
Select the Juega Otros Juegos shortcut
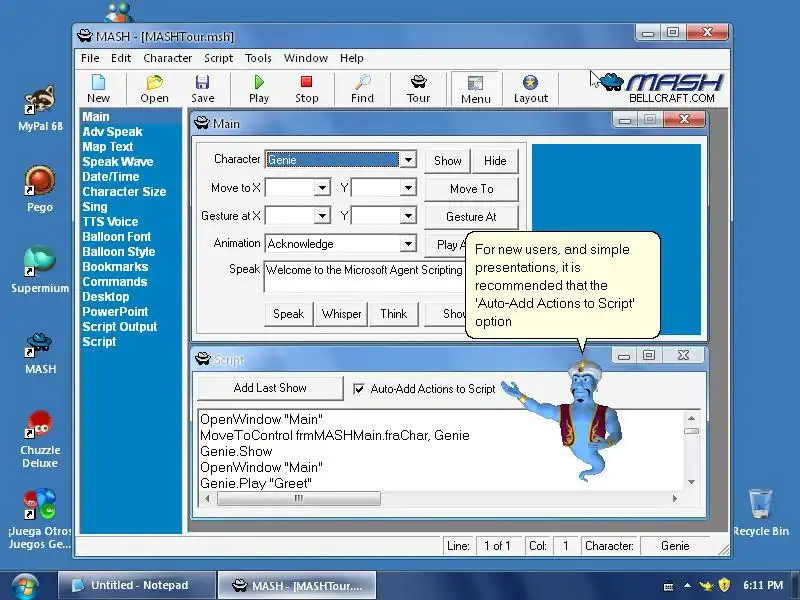tap(40, 519)
